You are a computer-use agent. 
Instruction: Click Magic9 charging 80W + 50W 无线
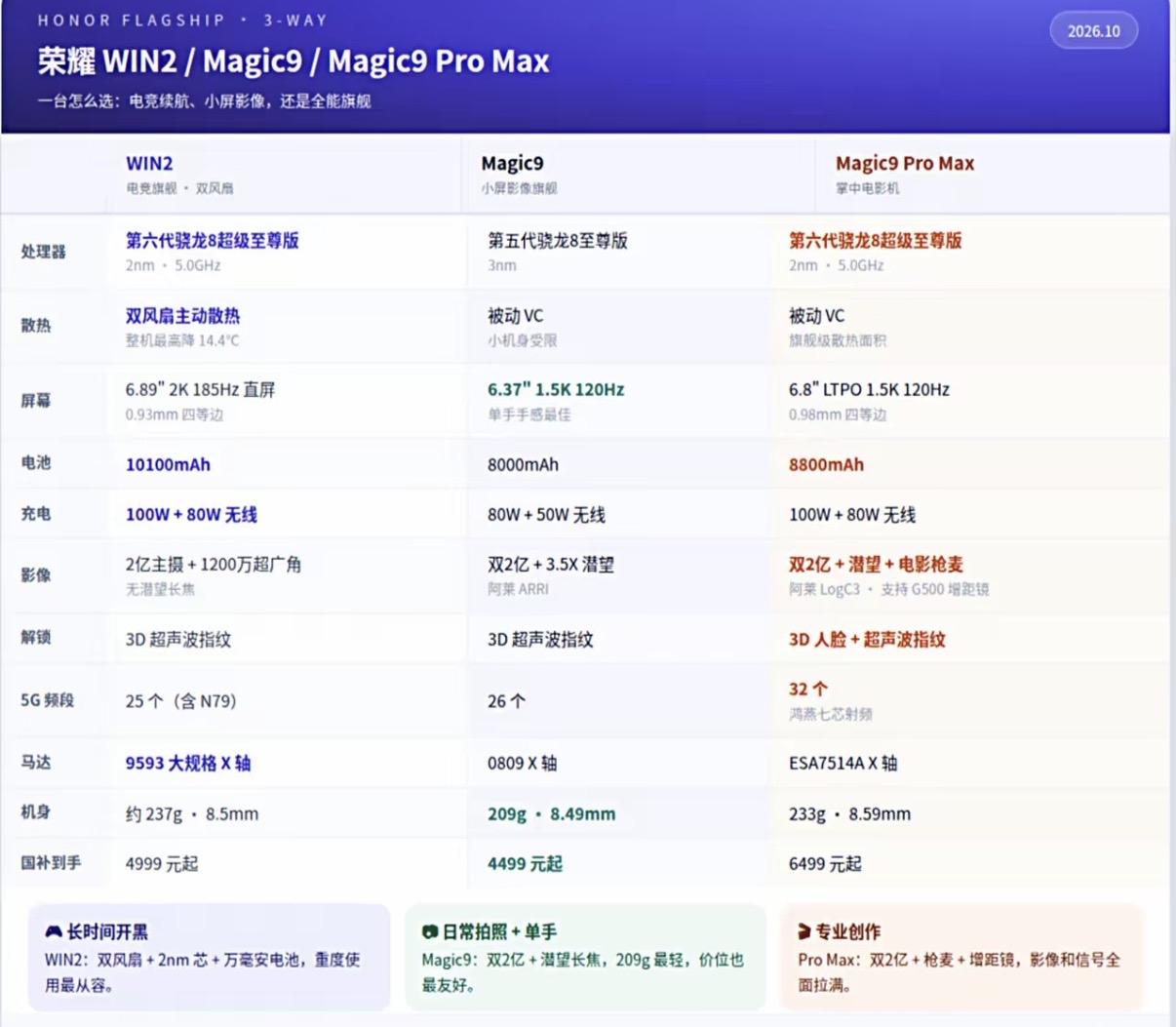[x=546, y=514]
